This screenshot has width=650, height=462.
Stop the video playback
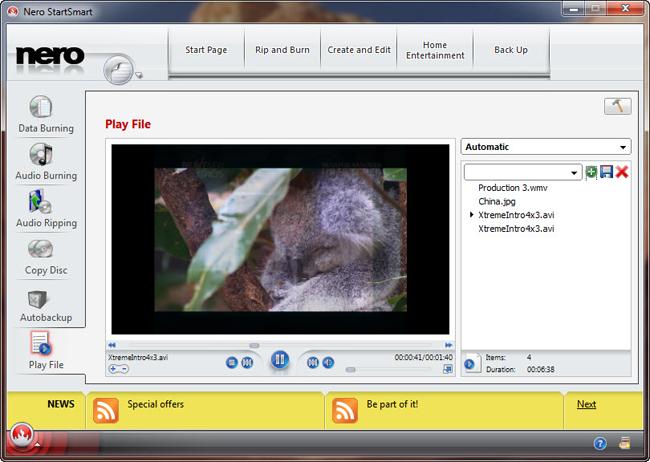(231, 362)
